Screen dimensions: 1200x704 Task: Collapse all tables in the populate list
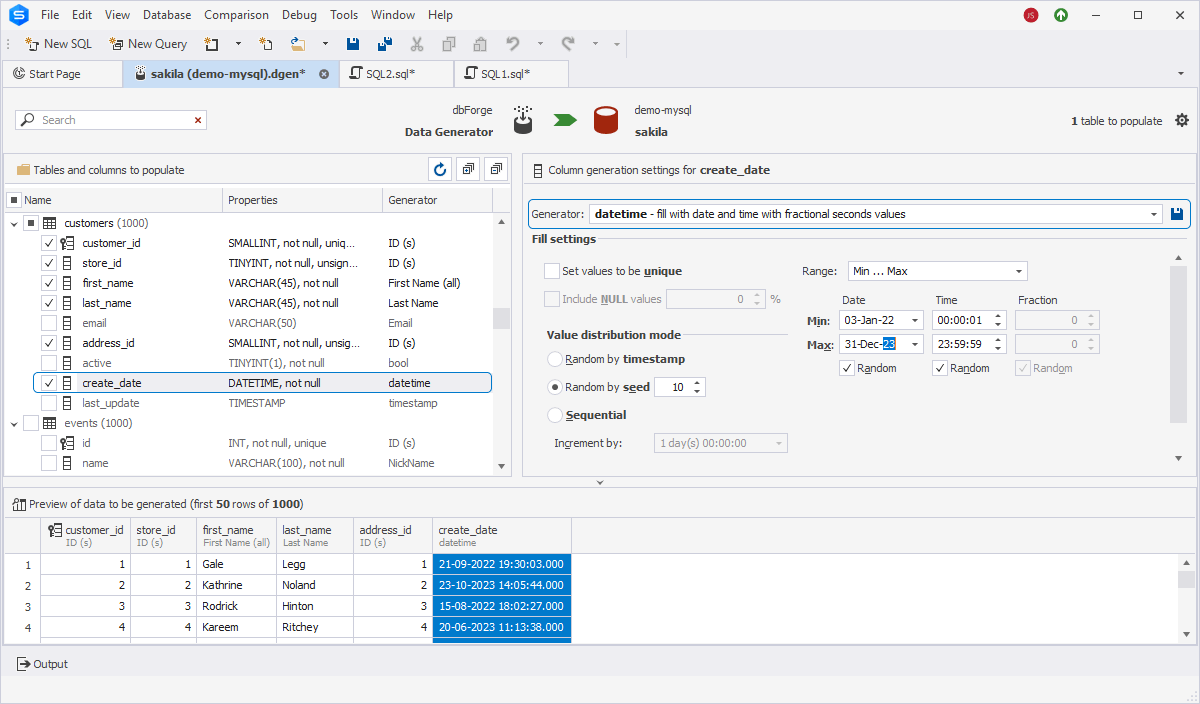(495, 169)
